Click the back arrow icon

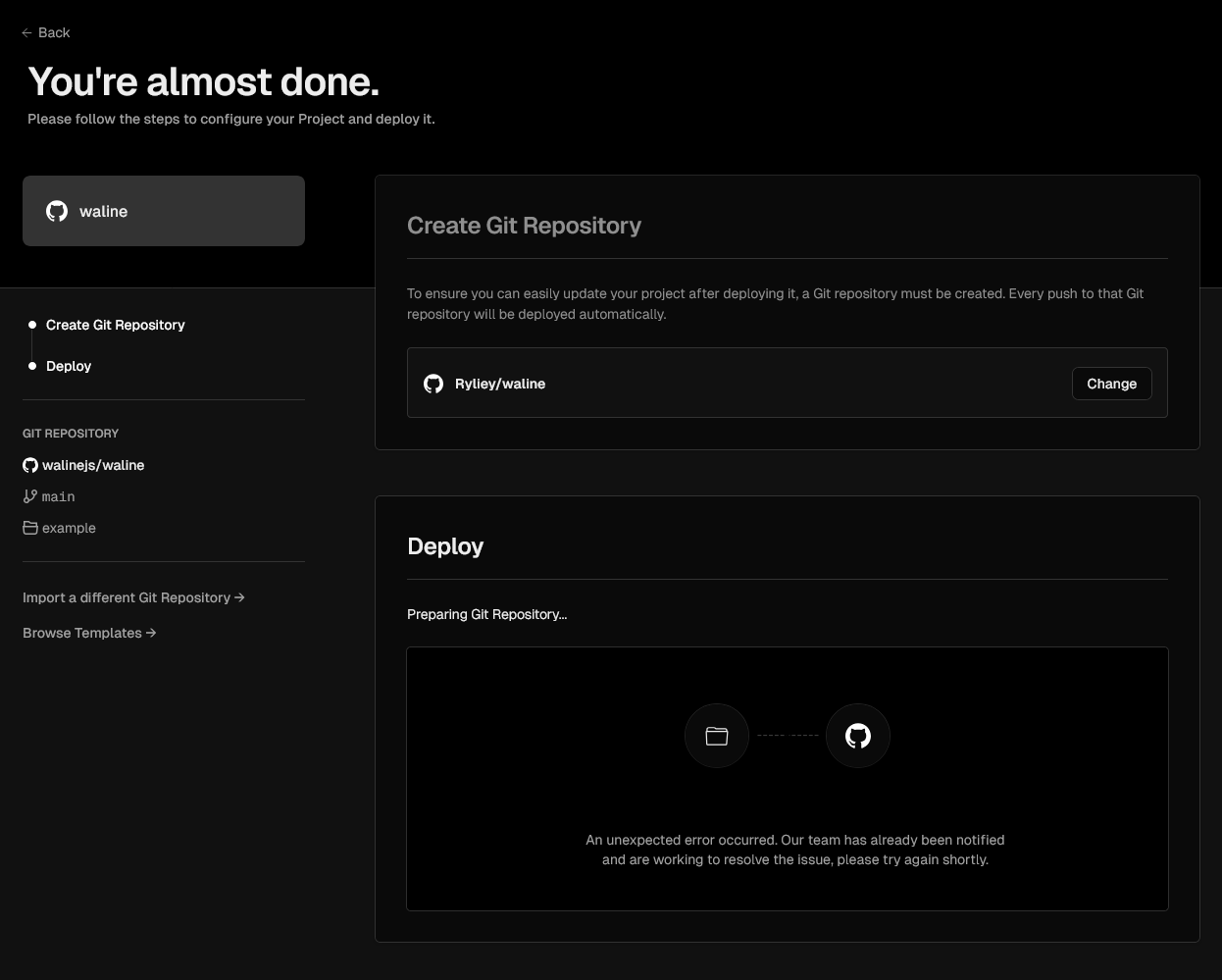pyautogui.click(x=26, y=33)
